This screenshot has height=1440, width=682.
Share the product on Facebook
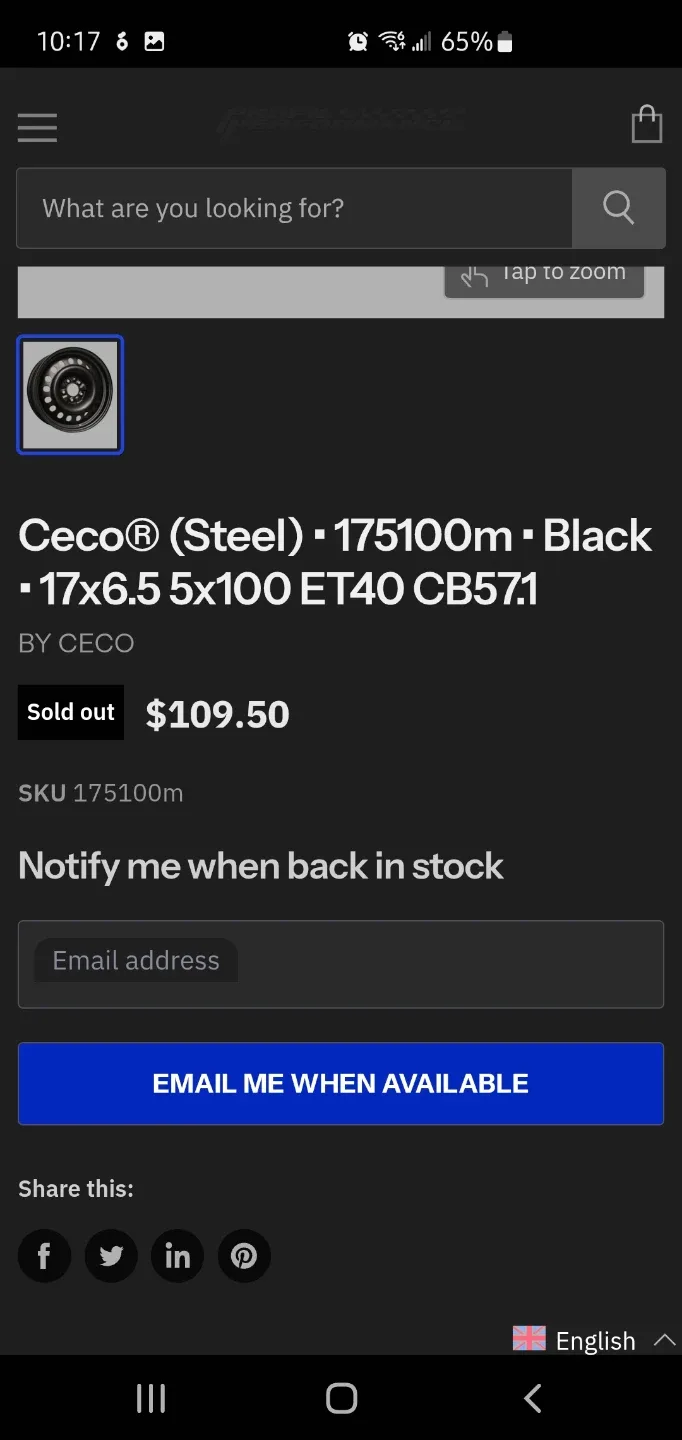(44, 1255)
